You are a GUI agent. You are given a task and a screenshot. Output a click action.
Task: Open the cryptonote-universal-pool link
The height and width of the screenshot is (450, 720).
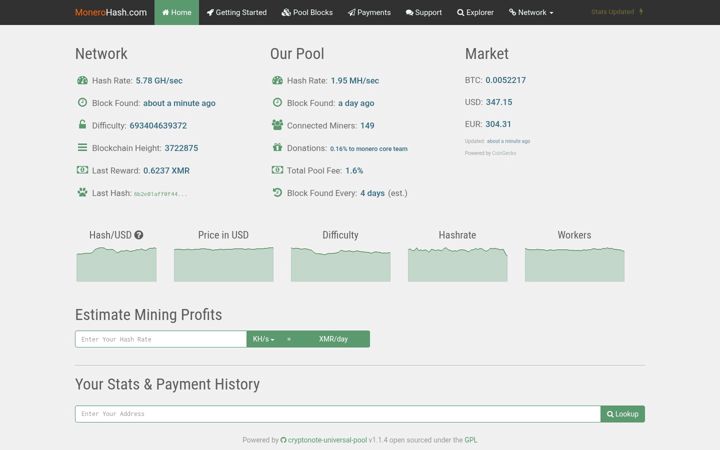pyautogui.click(x=324, y=440)
